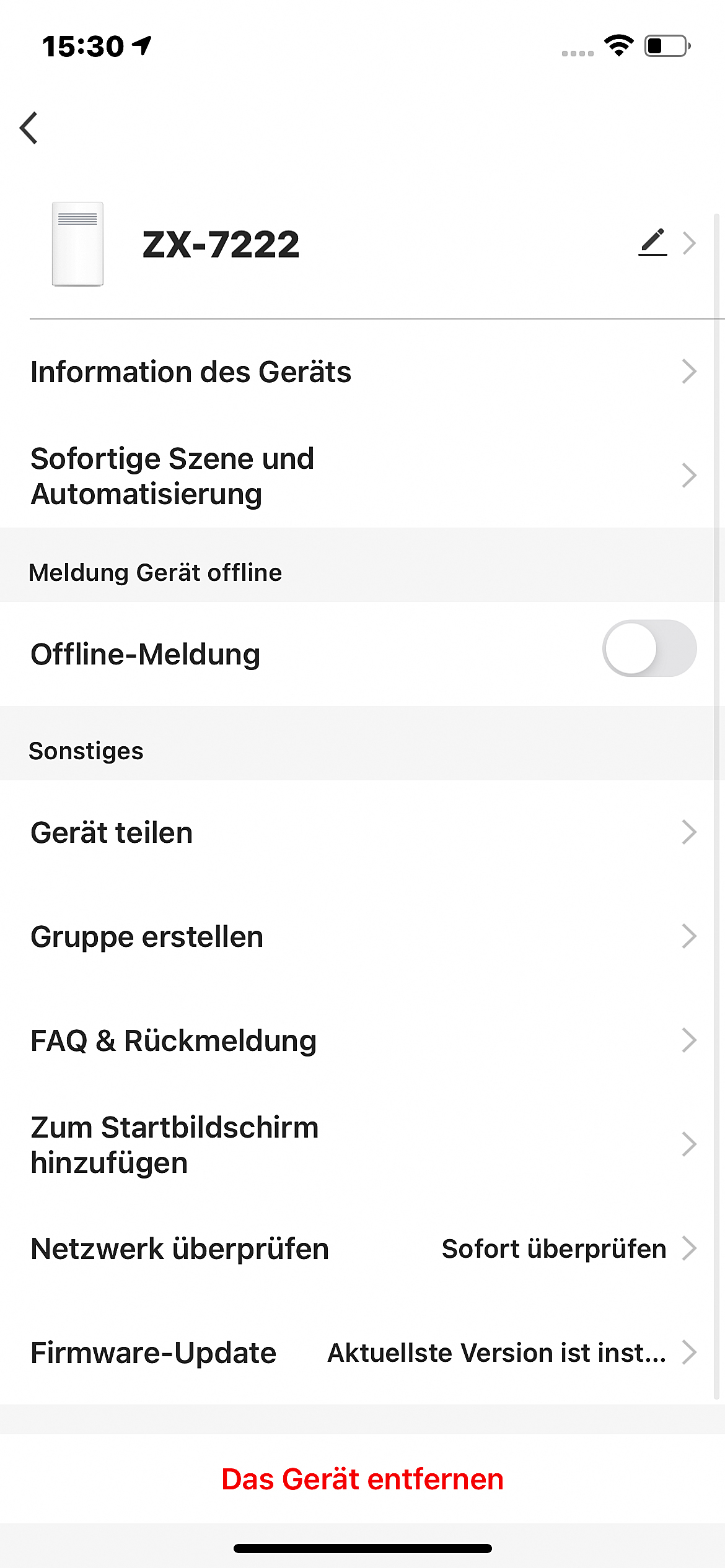Tap the cellular signal dots icon
The image size is (725, 1568).
577,53
